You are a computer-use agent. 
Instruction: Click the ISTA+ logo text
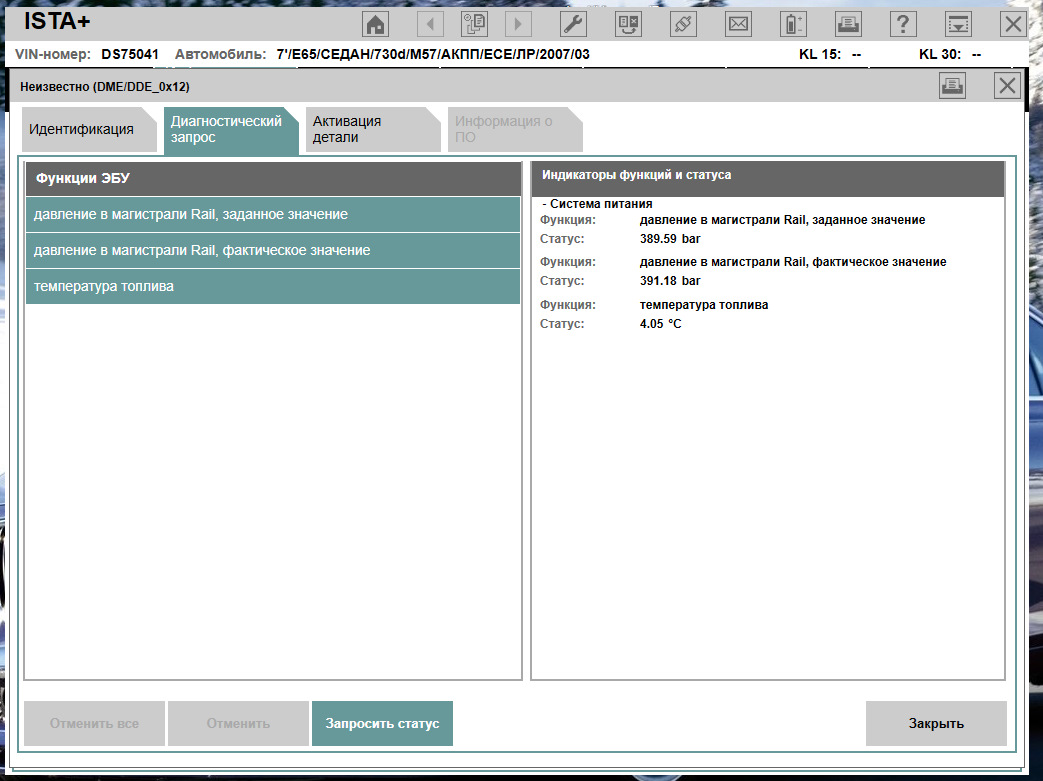[x=57, y=21]
